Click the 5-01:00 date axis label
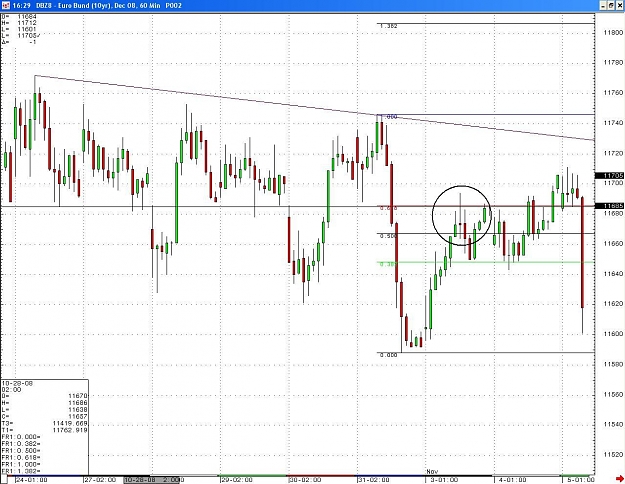 [x=581, y=480]
